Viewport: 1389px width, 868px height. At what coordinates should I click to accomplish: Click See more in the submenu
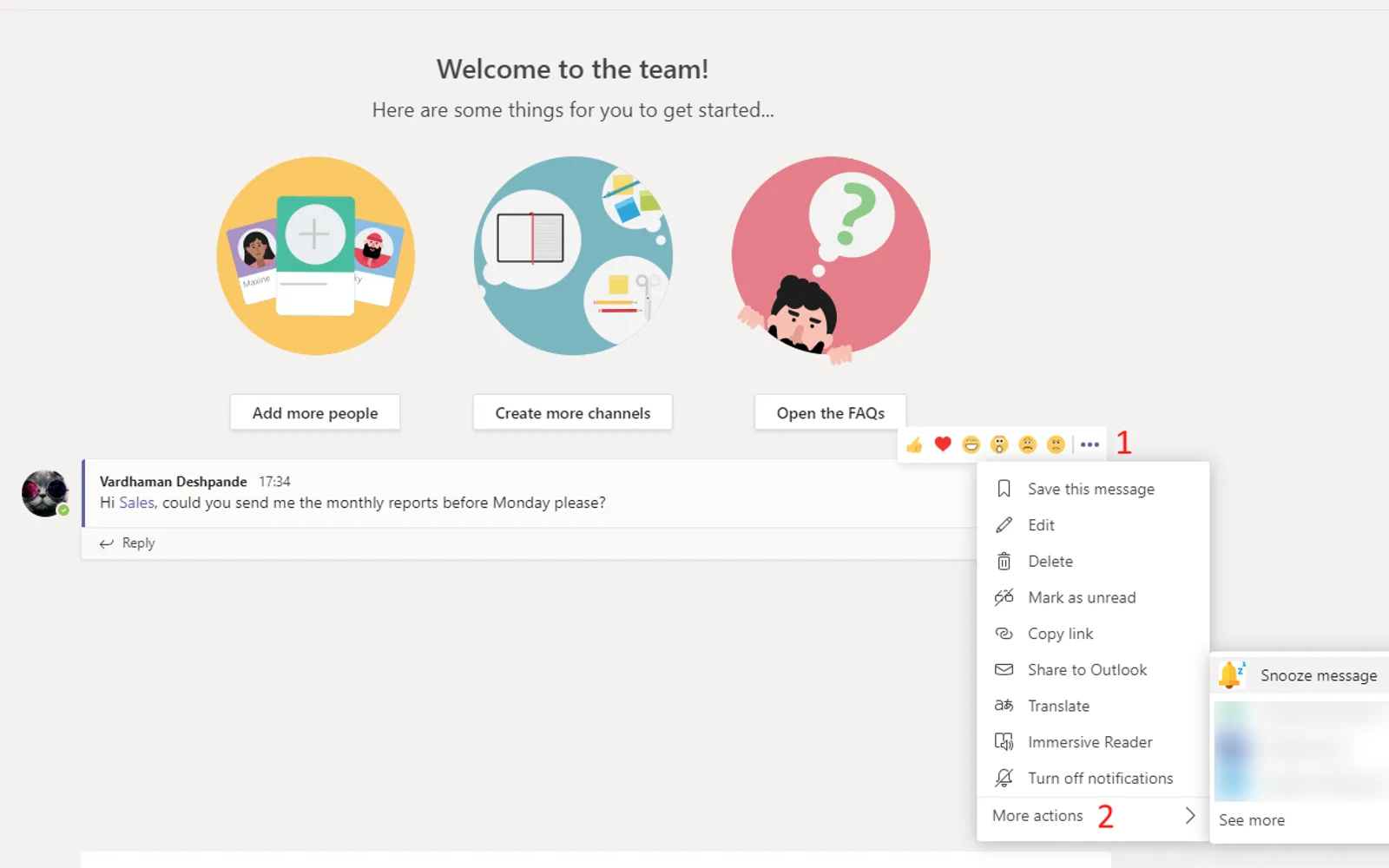pos(1252,820)
